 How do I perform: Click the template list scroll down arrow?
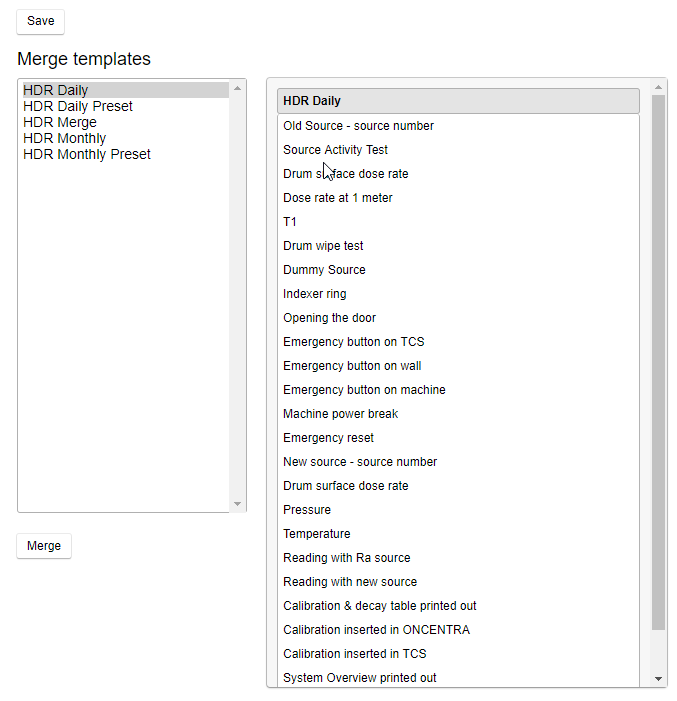coord(237,504)
